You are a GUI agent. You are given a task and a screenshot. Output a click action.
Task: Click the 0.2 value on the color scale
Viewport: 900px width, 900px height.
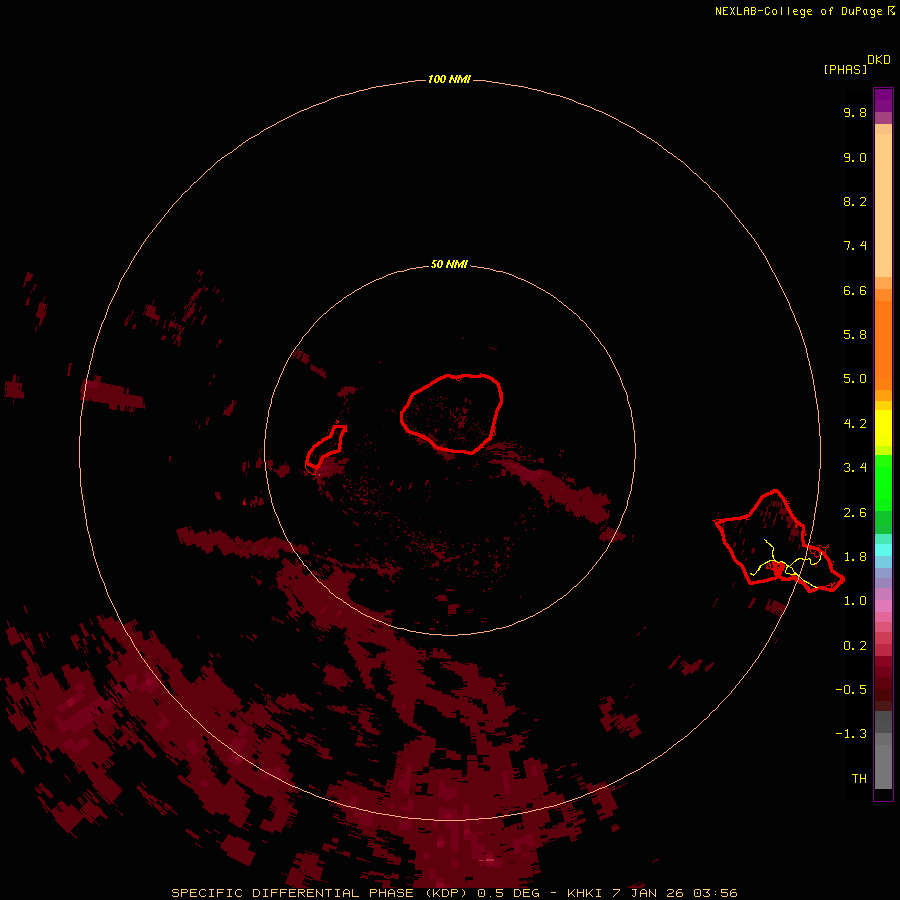(855, 646)
